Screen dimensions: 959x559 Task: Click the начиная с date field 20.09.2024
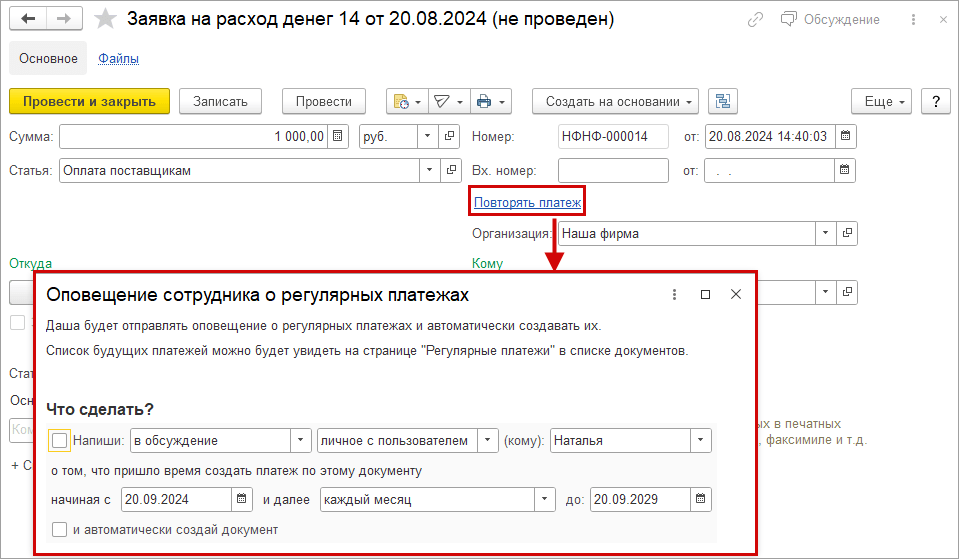[177, 500]
